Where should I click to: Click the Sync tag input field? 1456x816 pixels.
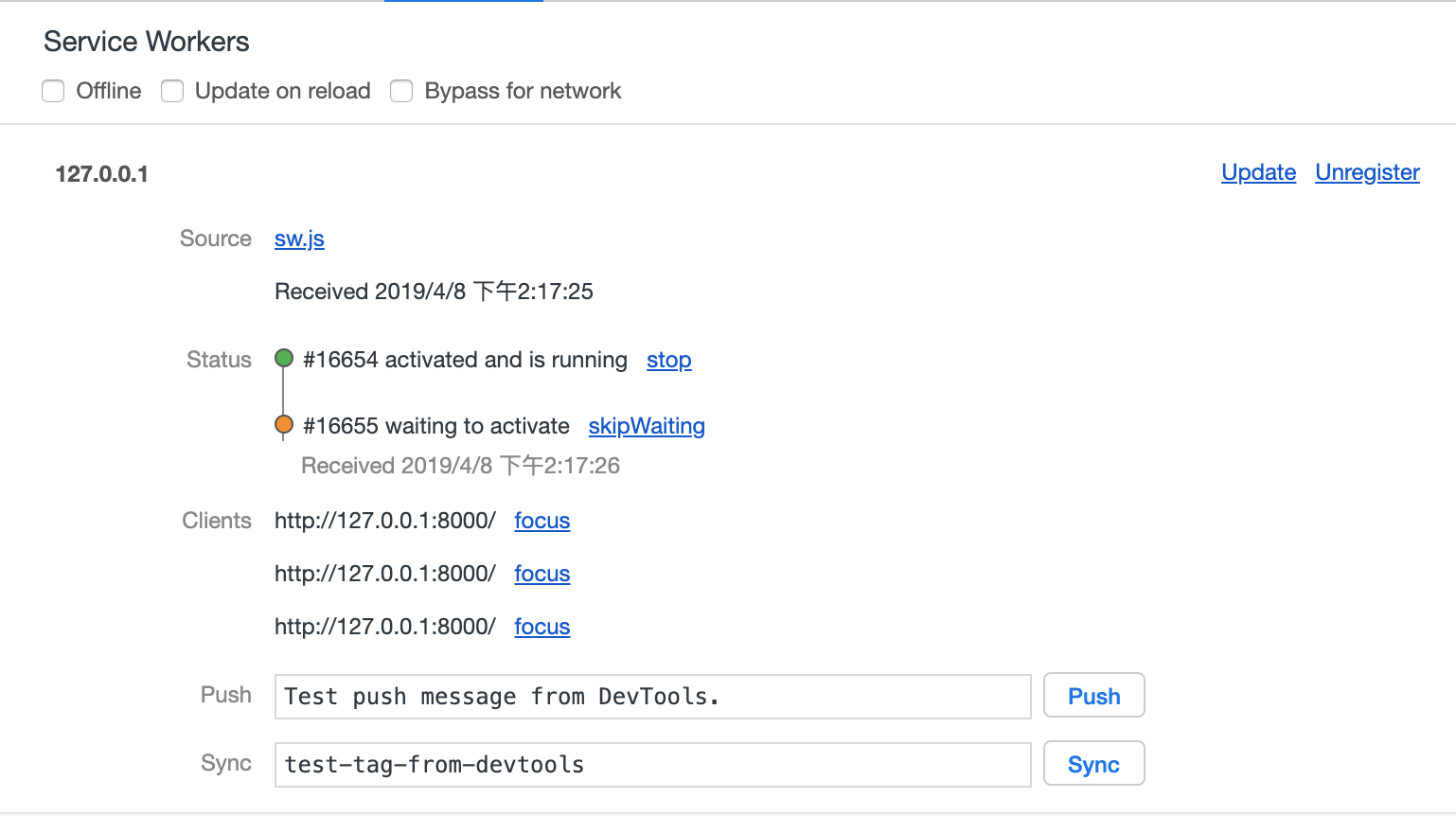(653, 765)
